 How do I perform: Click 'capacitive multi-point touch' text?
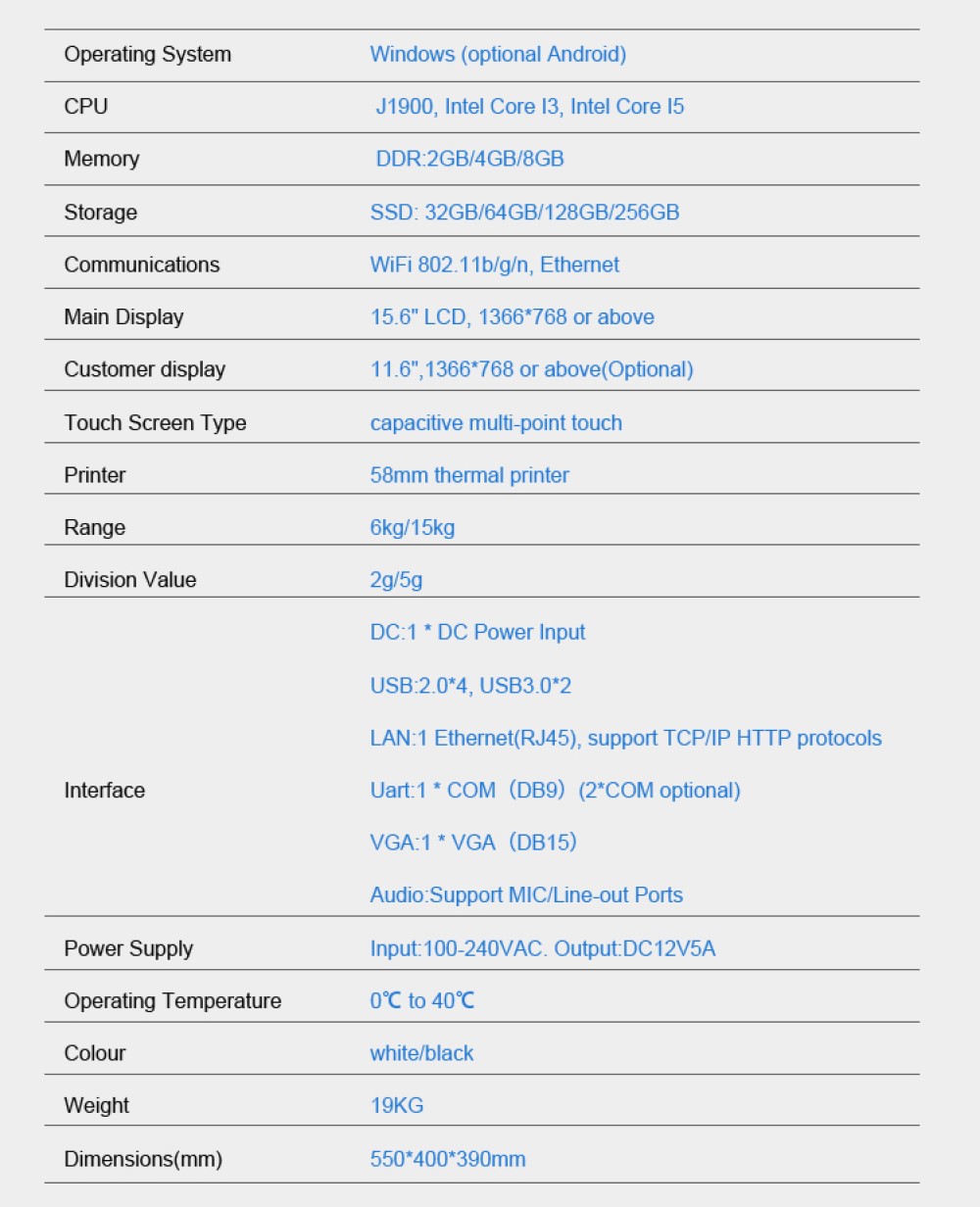496,423
